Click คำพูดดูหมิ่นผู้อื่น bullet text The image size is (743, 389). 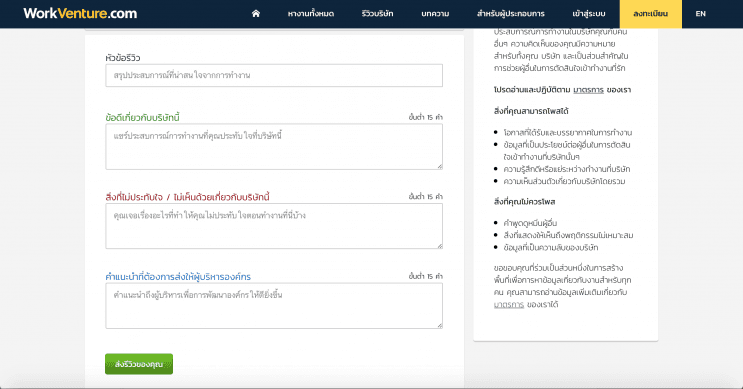pos(530,223)
